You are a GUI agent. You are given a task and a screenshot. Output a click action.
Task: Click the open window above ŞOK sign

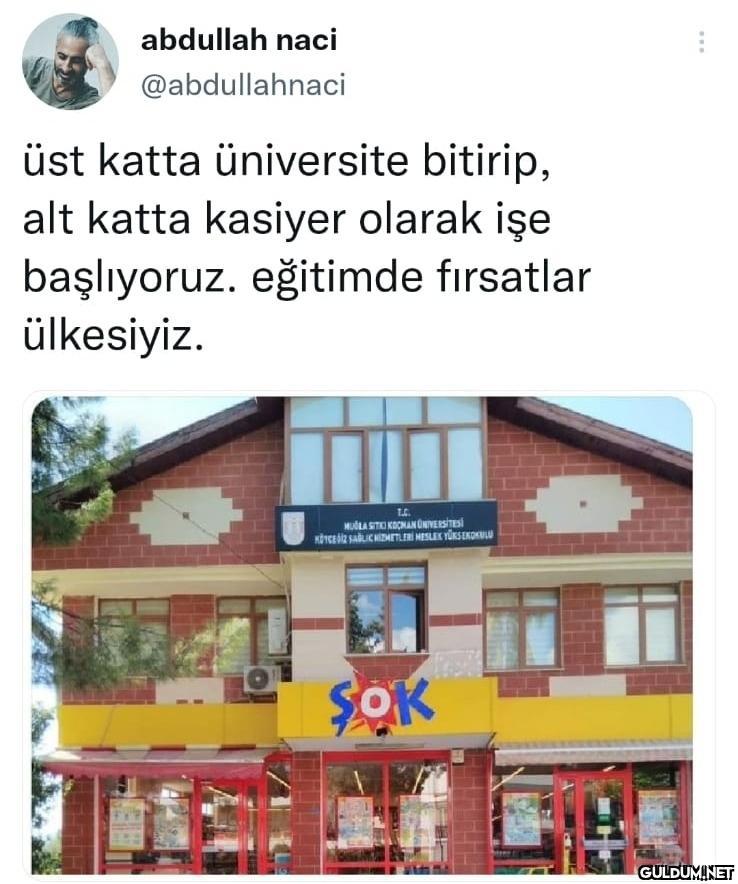tap(386, 609)
